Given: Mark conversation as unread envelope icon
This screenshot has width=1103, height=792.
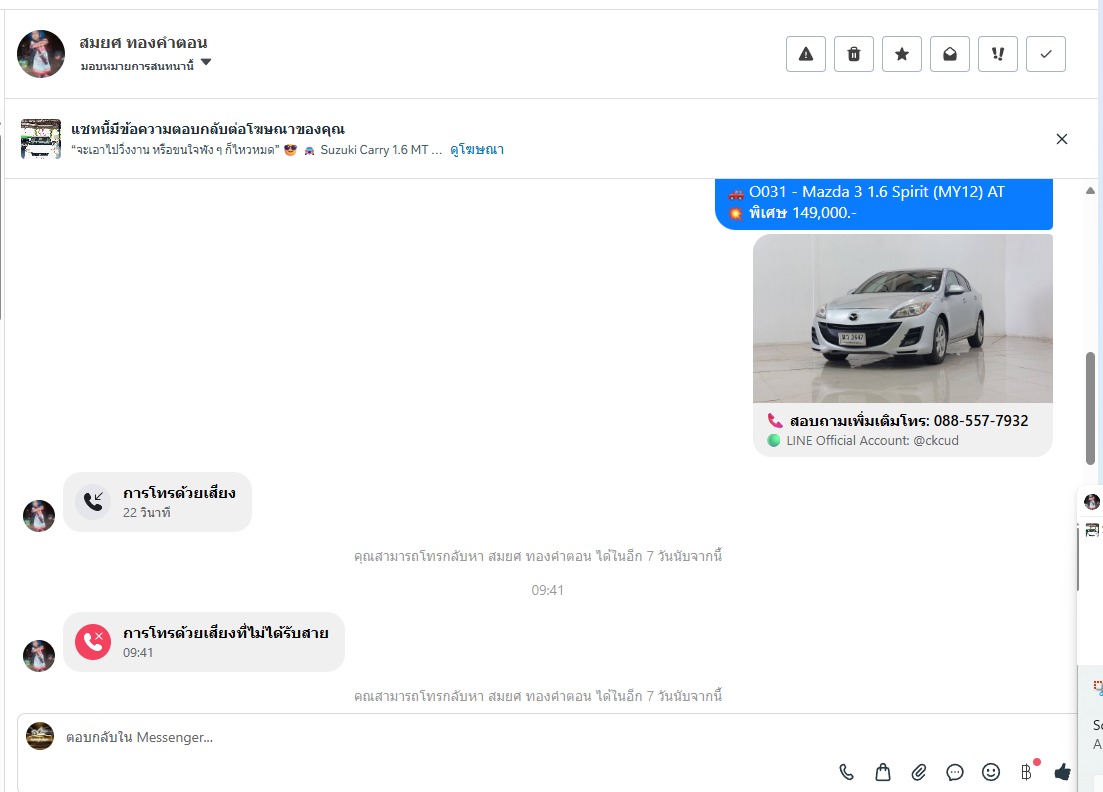Looking at the screenshot, I should (x=950, y=54).
